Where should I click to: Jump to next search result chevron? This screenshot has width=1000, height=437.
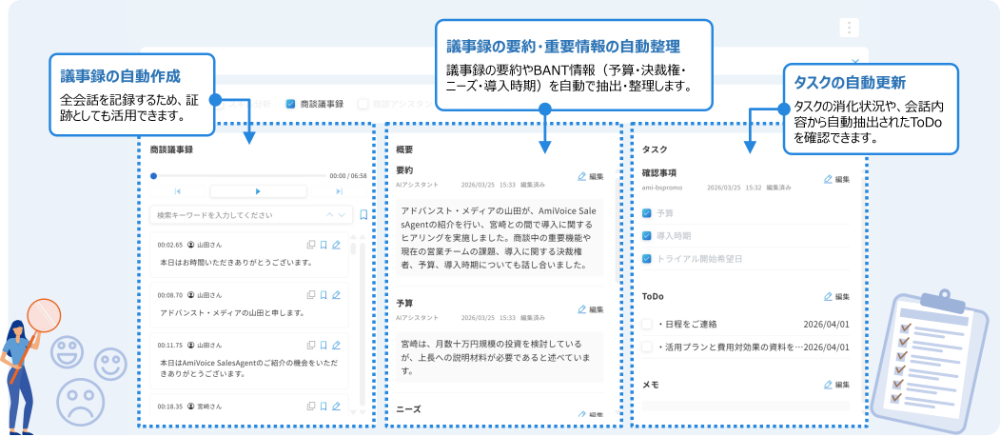[342, 215]
